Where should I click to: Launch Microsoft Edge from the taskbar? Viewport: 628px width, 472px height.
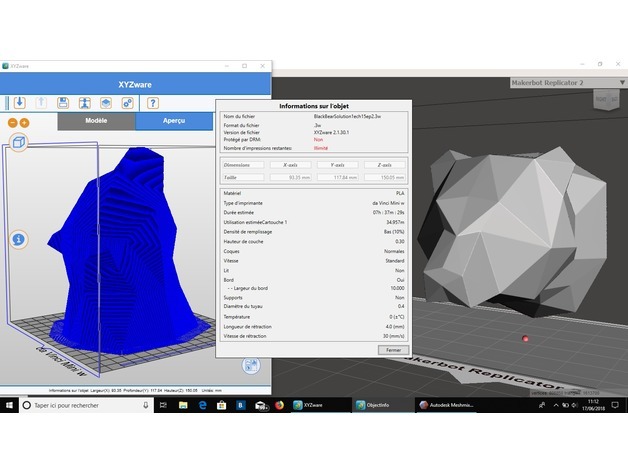(x=203, y=405)
